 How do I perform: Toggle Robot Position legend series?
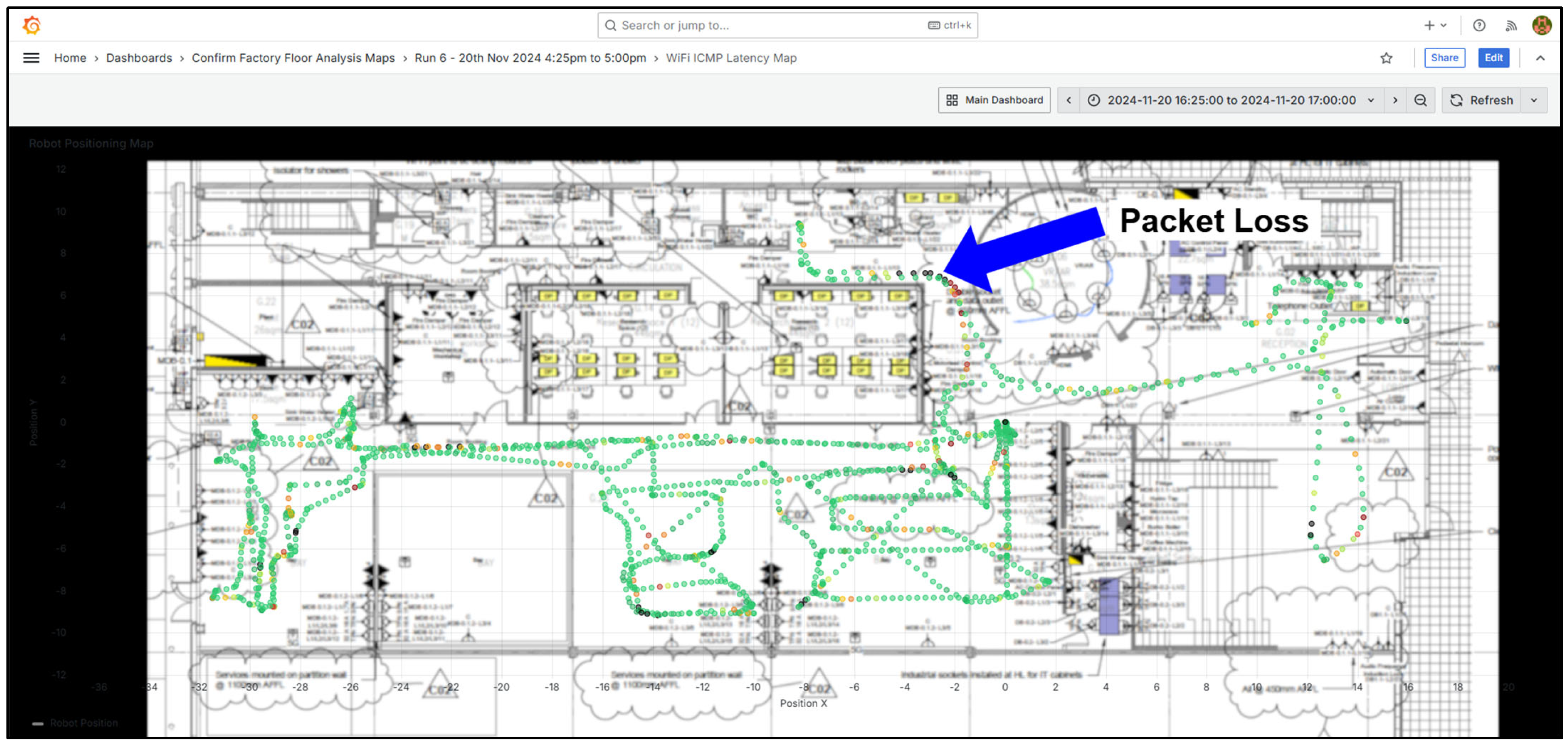(83, 722)
